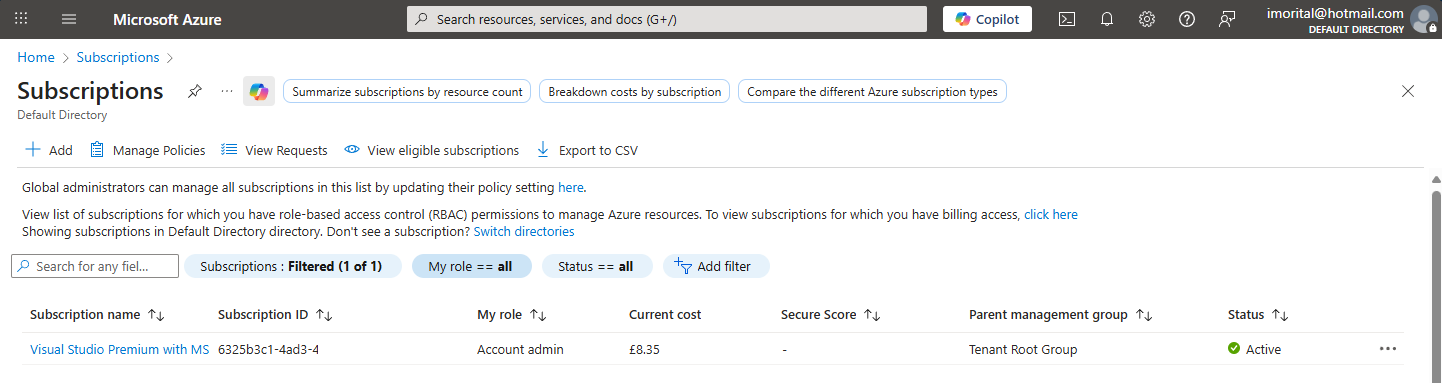Screen dimensions: 1442x383
Task: Open the notifications bell
Action: click(x=1107, y=19)
